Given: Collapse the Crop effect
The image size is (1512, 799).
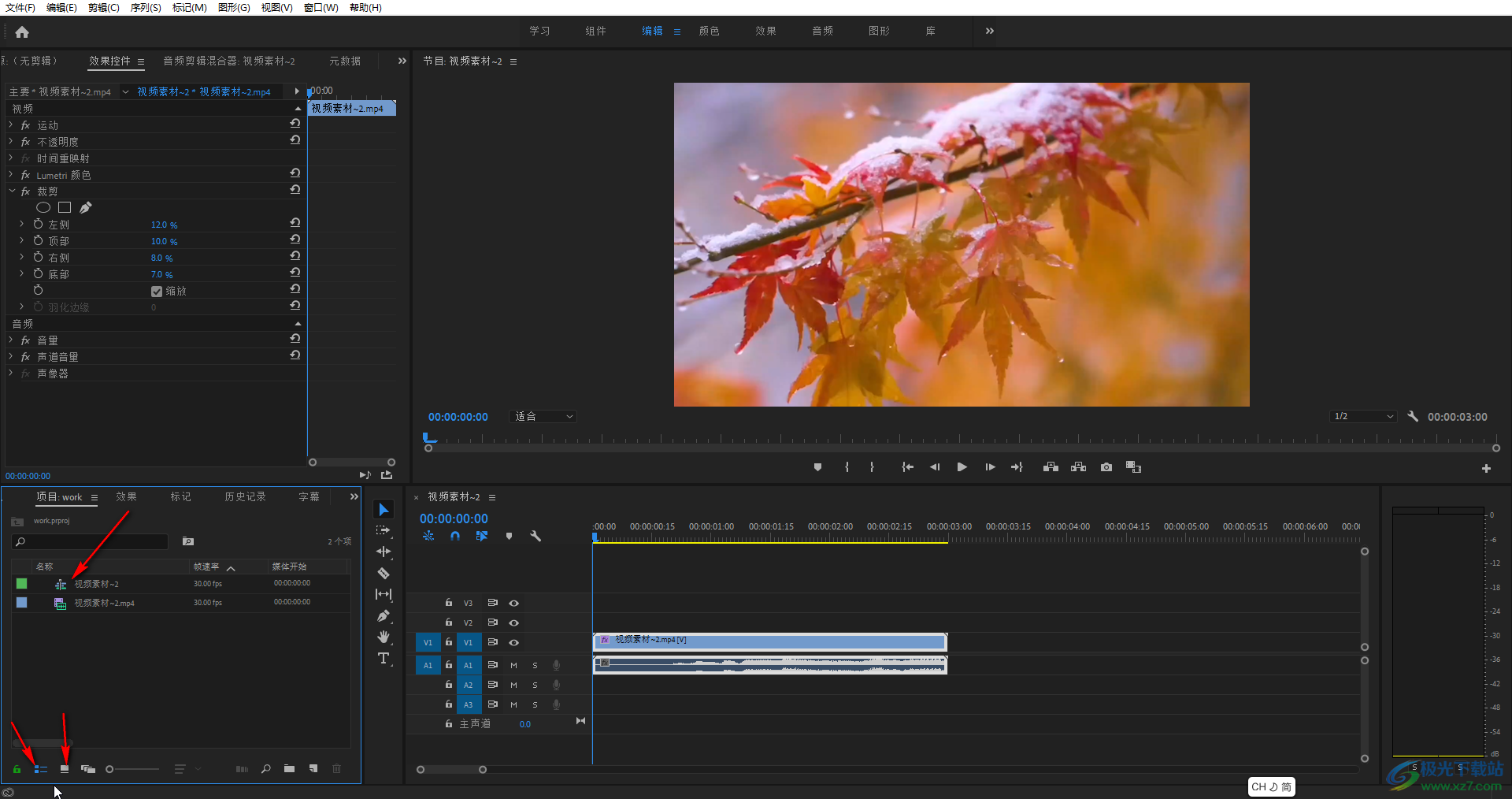Looking at the screenshot, I should pyautogui.click(x=11, y=191).
